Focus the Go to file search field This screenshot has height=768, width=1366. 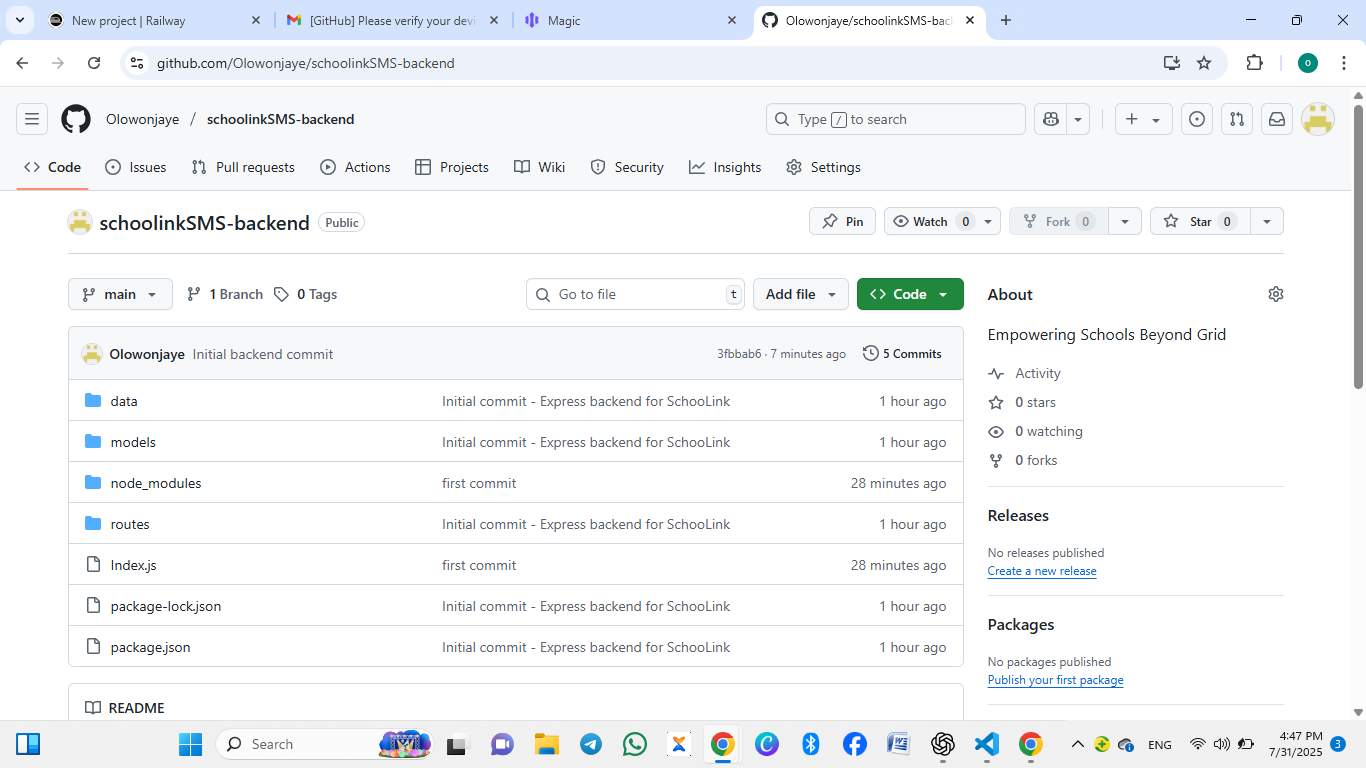[x=636, y=294]
